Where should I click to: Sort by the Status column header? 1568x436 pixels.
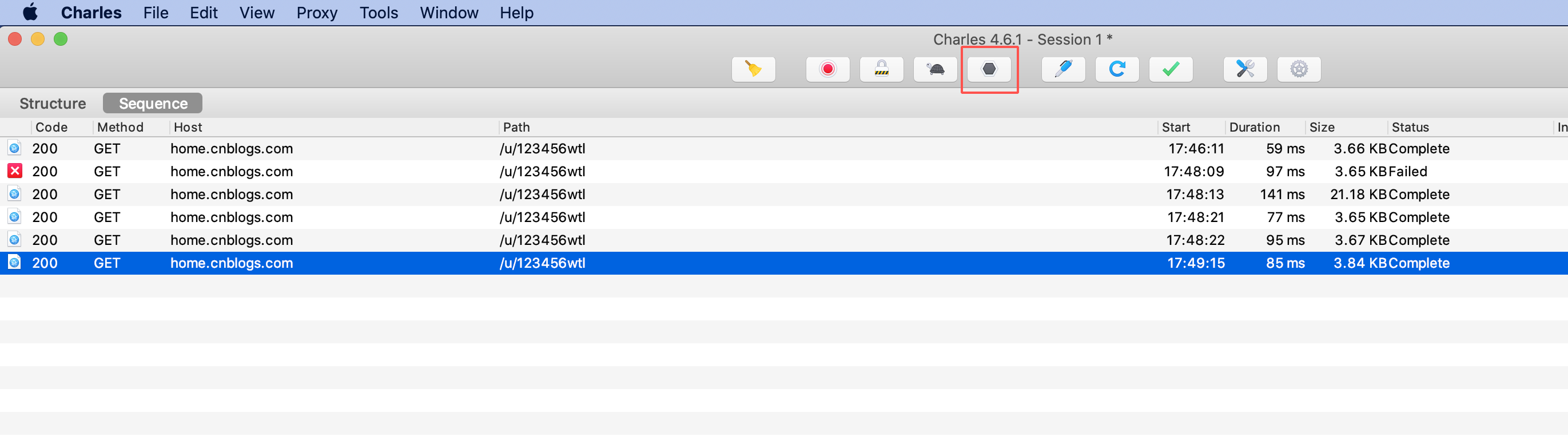coord(1470,127)
